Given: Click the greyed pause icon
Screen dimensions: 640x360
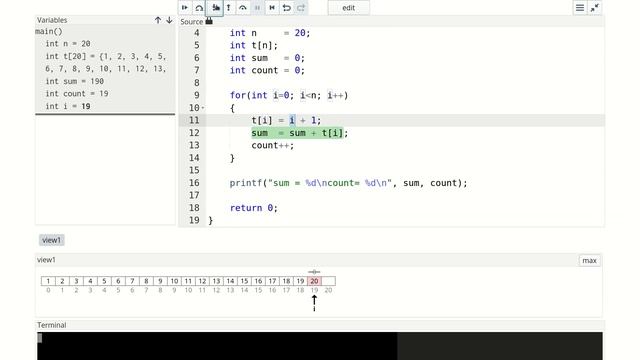Looking at the screenshot, I should [257, 8].
